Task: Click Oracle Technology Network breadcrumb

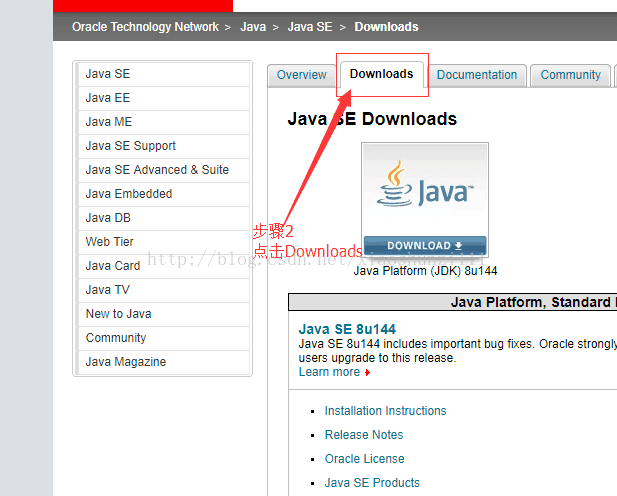Action: pos(145,27)
